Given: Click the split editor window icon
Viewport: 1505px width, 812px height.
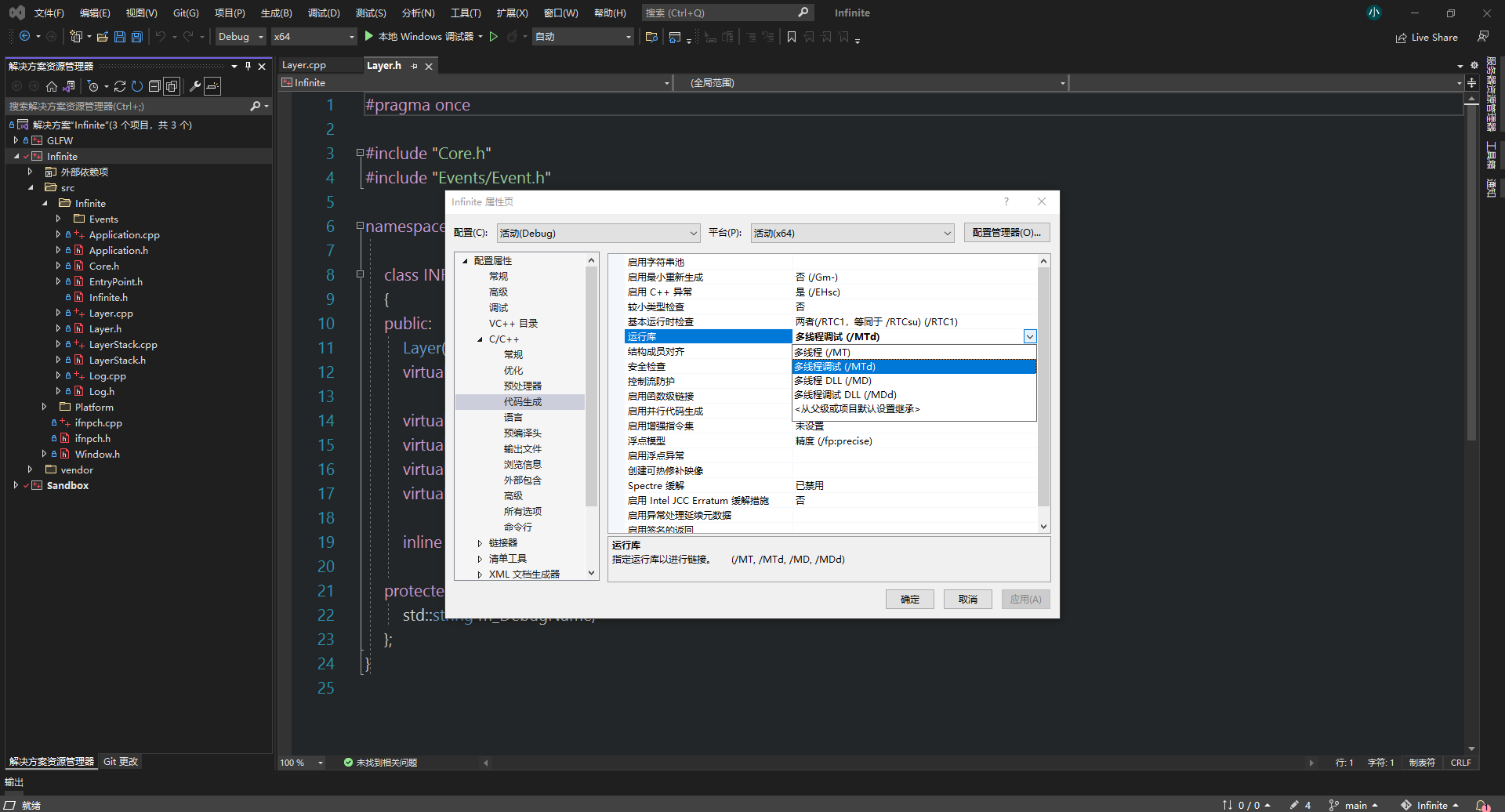Looking at the screenshot, I should (x=1471, y=82).
